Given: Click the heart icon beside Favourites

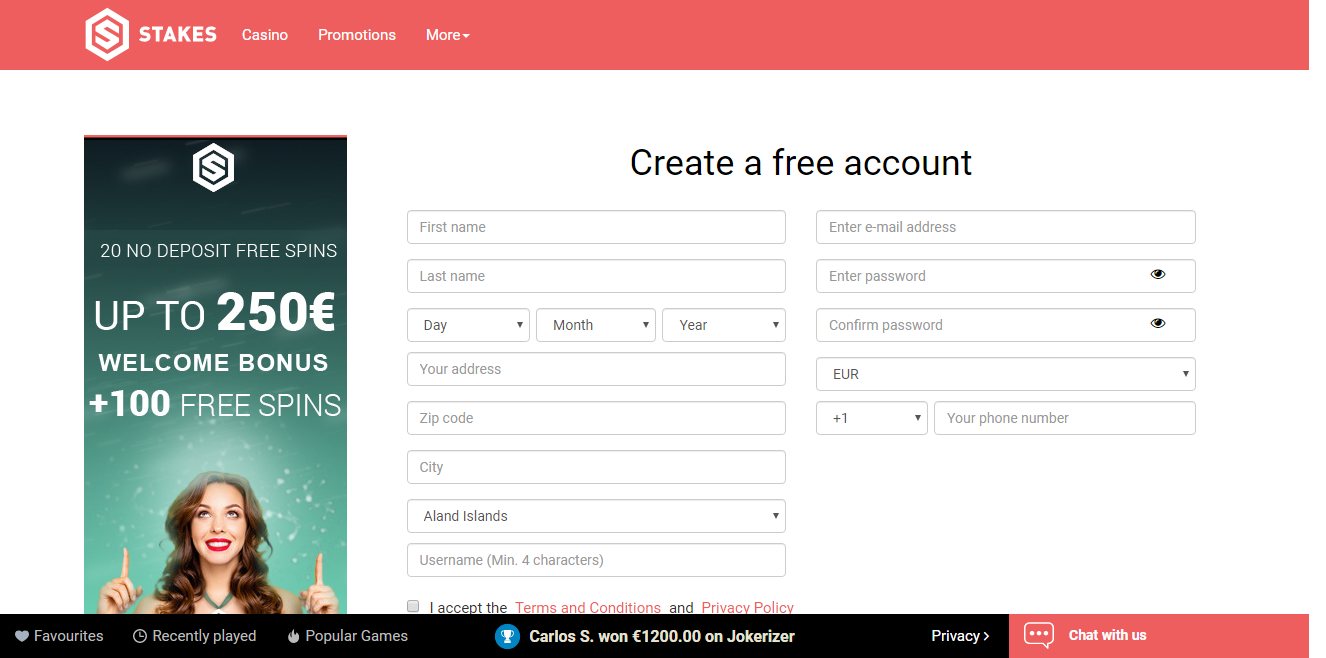Looking at the screenshot, I should (x=22, y=636).
